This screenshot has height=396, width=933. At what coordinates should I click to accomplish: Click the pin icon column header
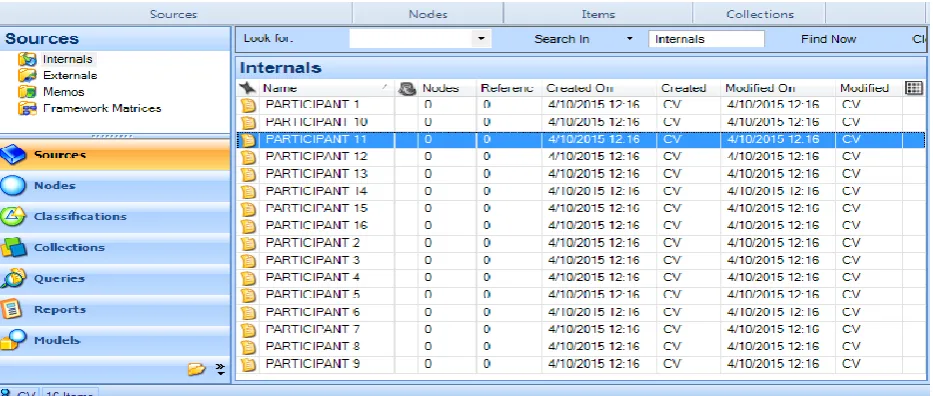click(x=248, y=88)
